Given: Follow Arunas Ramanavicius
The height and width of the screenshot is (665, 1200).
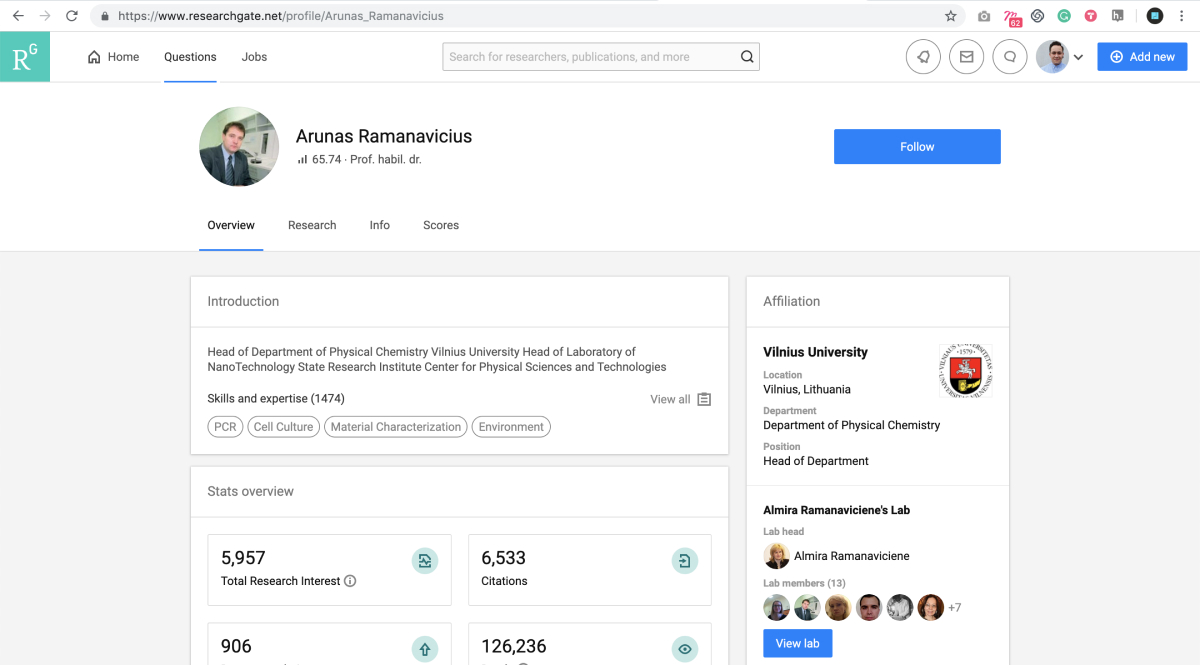Looking at the screenshot, I should pyautogui.click(x=917, y=147).
